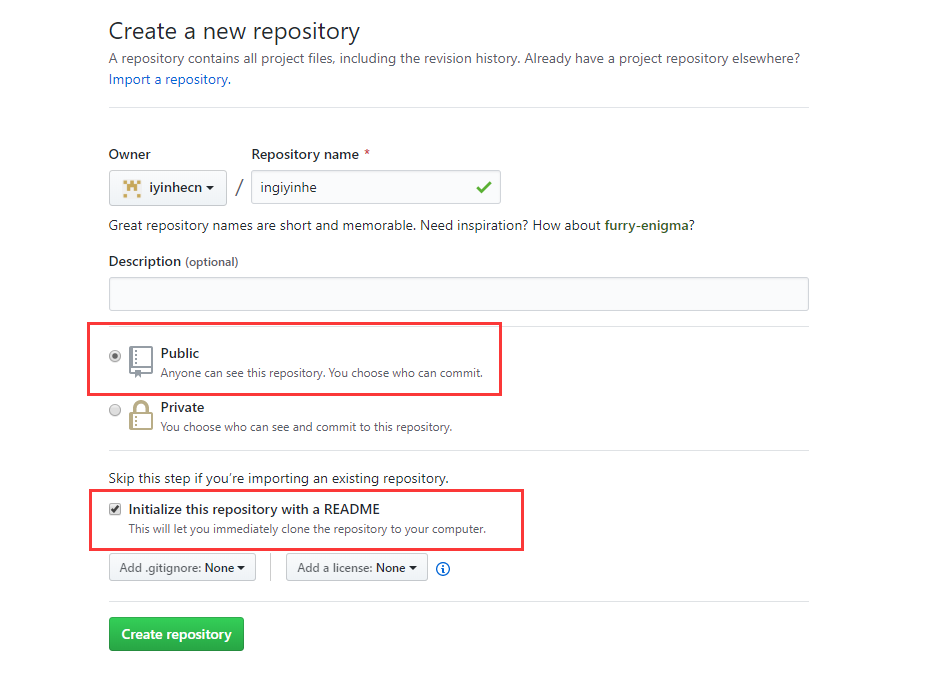Image resolution: width=936 pixels, height=678 pixels.
Task: Focus the Repository name text field
Action: coord(360,187)
